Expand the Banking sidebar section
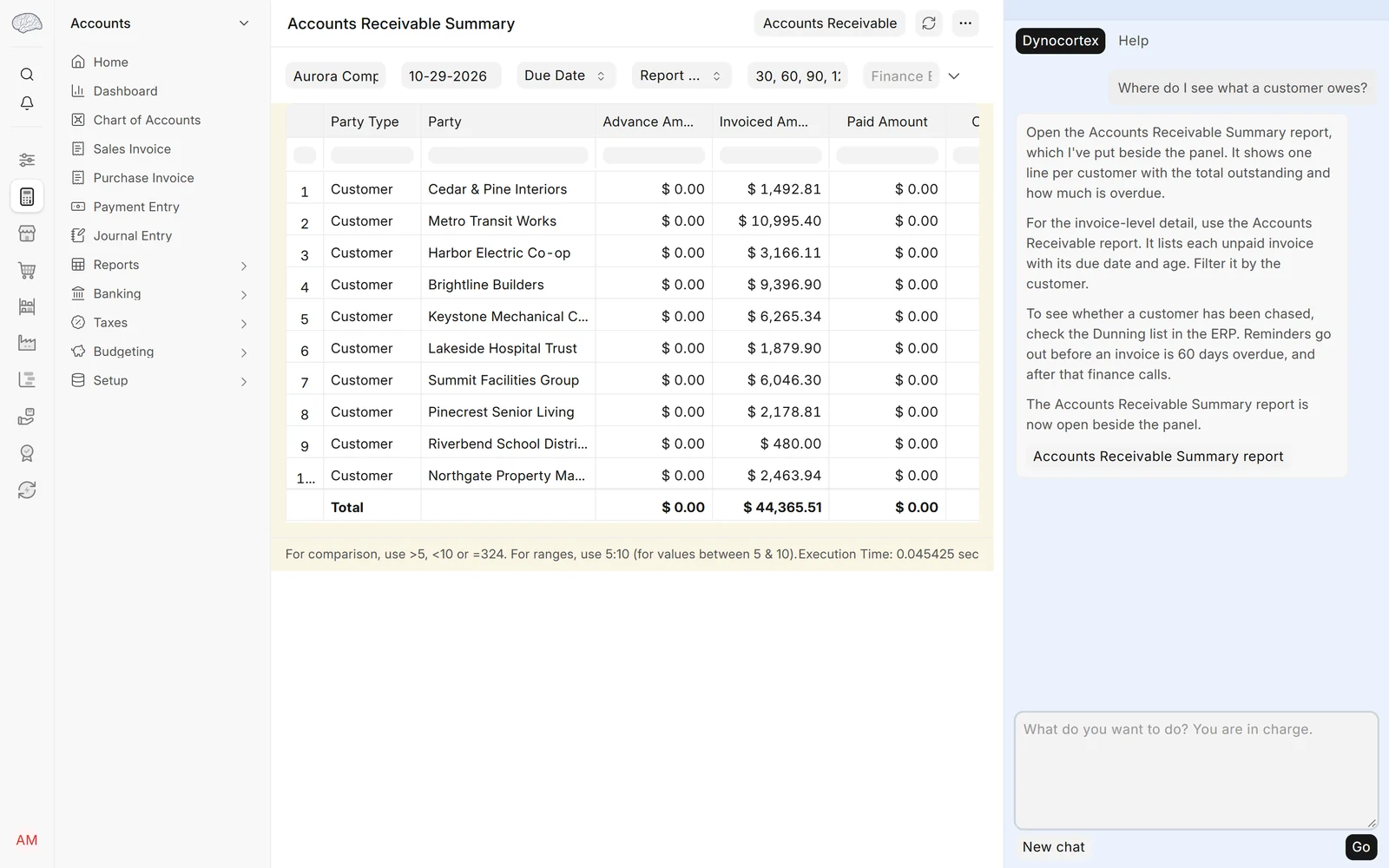Screen dimensions: 1389x868 [x=244, y=295]
